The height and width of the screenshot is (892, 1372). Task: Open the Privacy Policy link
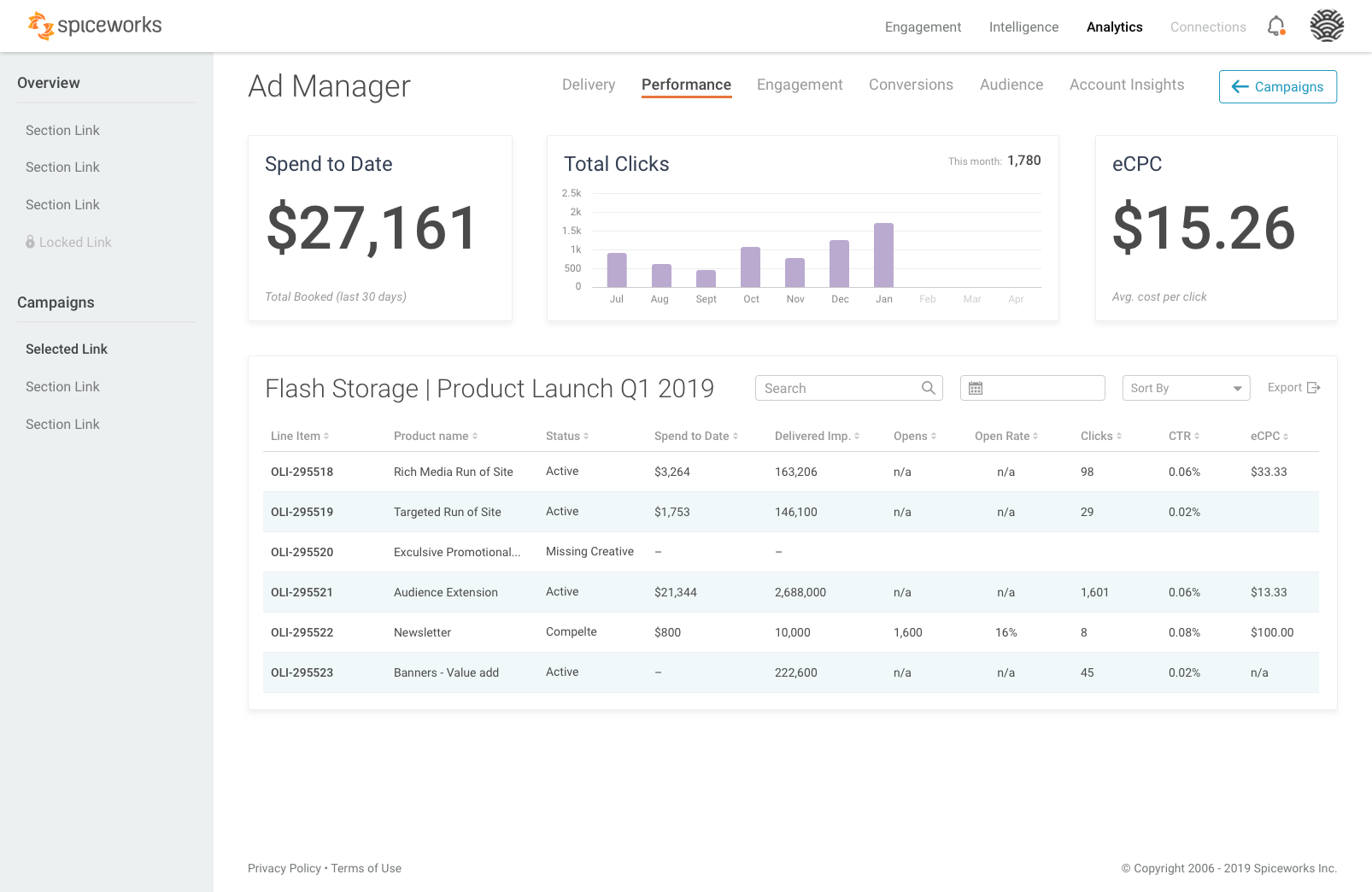point(284,868)
